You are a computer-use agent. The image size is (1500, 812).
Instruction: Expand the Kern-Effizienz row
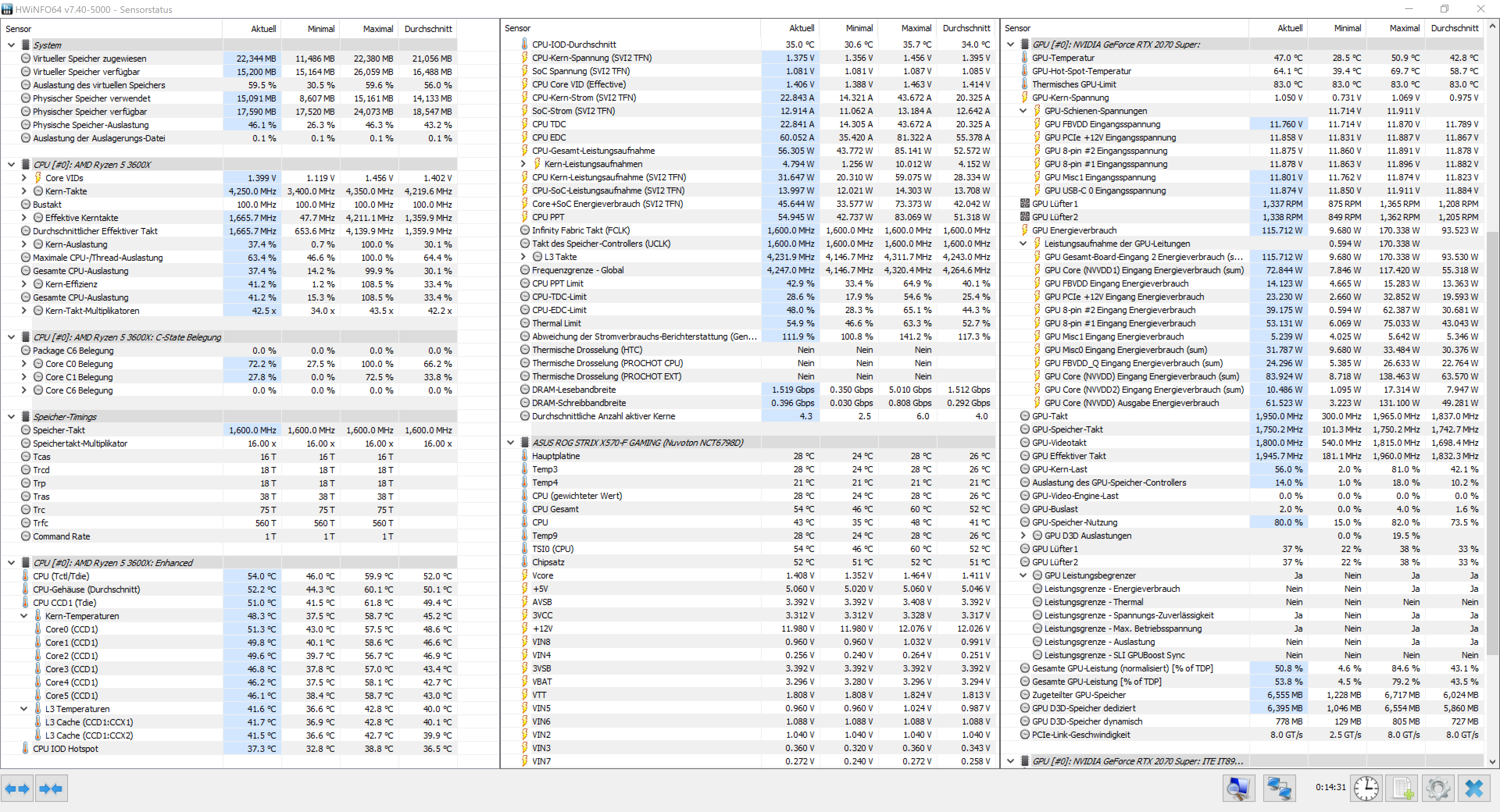[24, 284]
